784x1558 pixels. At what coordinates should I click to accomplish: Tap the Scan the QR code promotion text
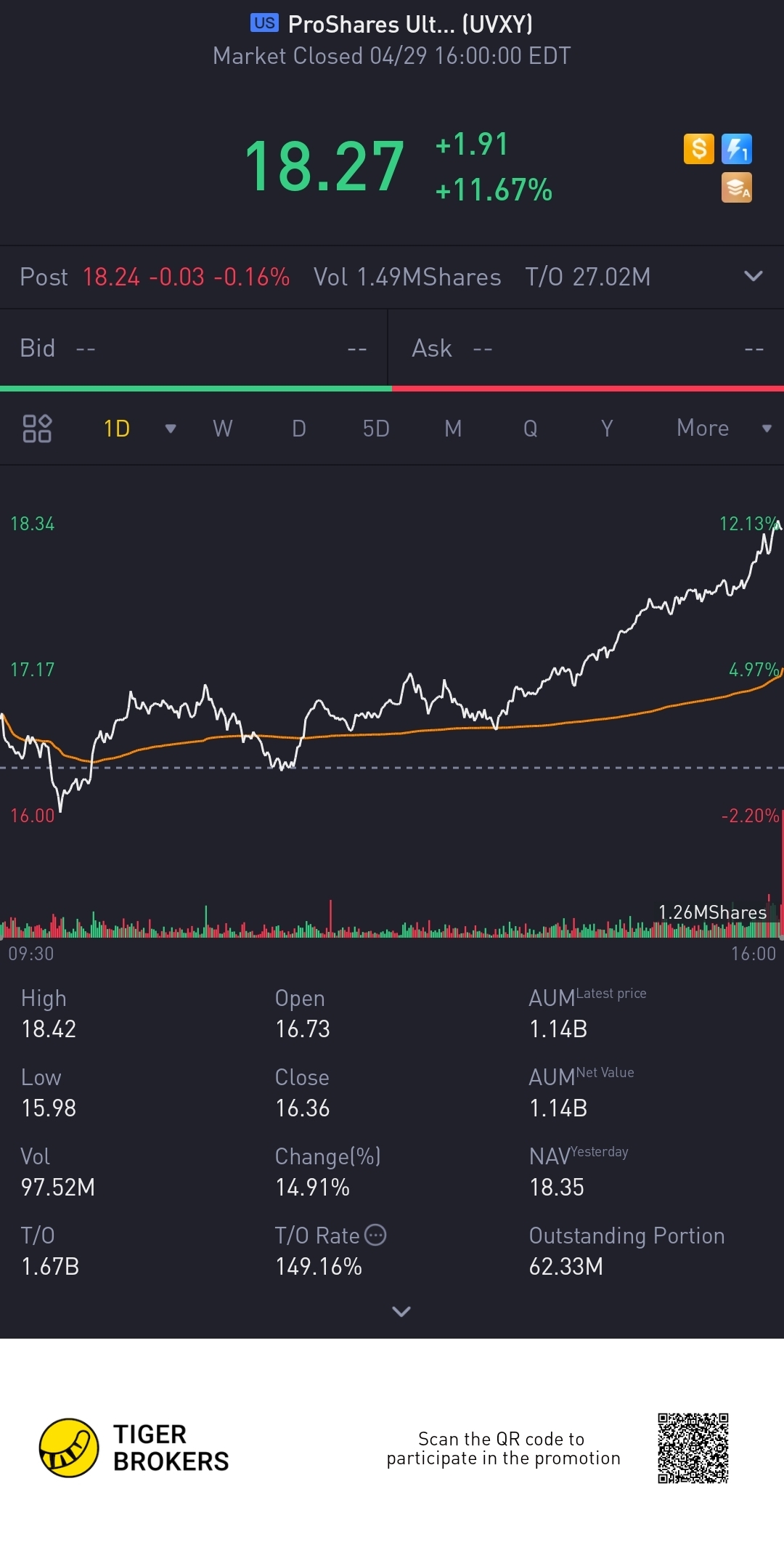504,1448
